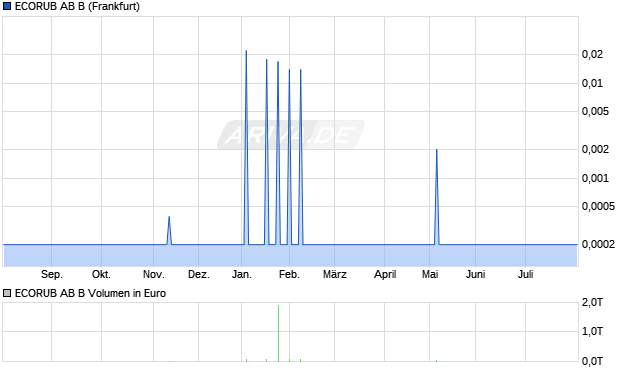Click the 2,0T volume axis value

click(592, 303)
